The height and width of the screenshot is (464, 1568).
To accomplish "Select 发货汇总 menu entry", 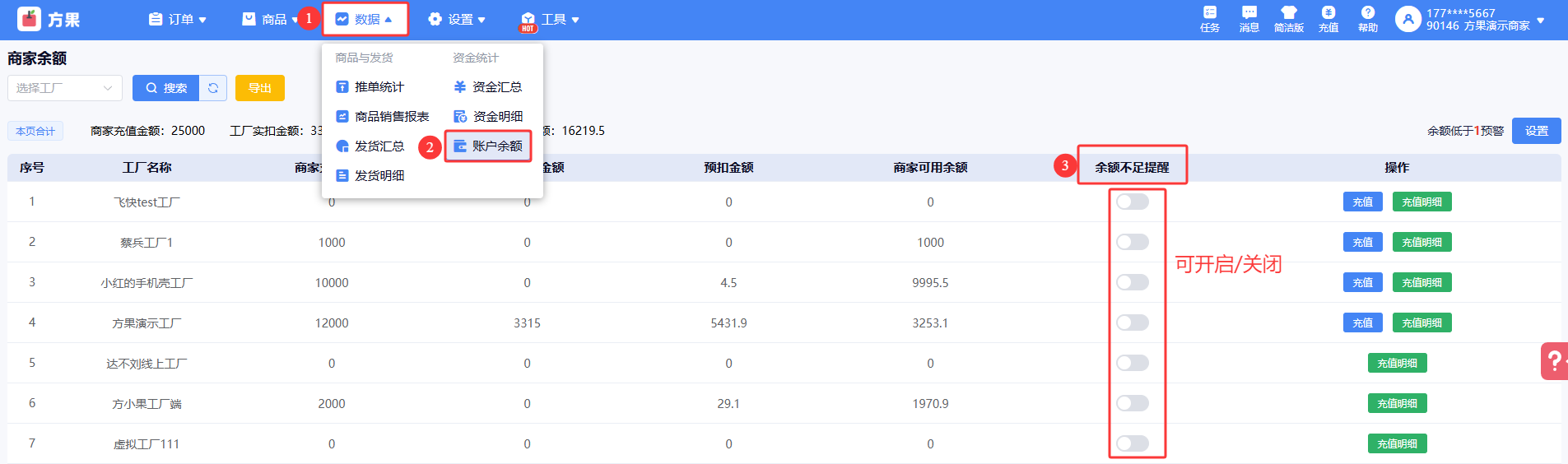I will coord(379,146).
